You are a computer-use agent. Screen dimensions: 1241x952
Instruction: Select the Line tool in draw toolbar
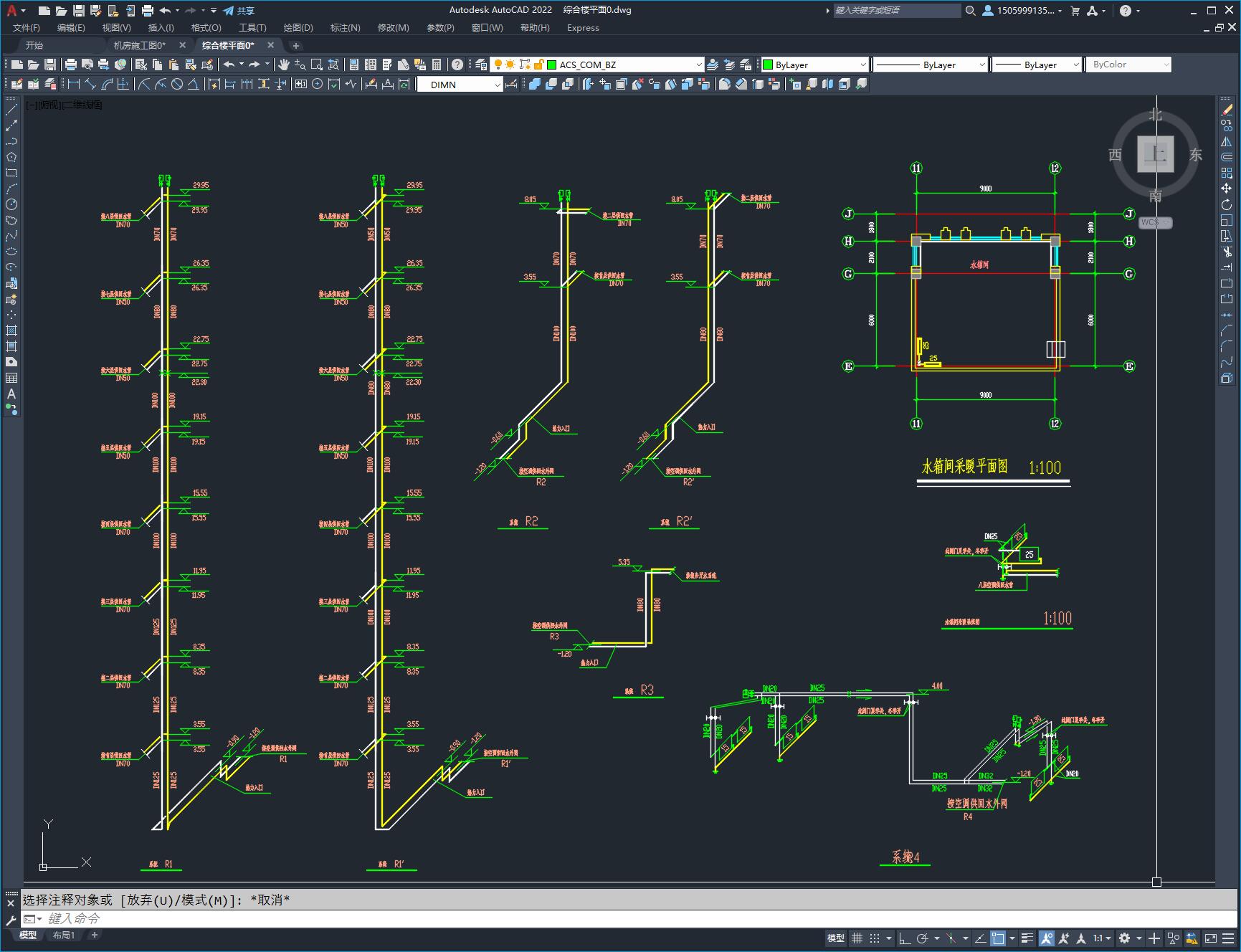coord(11,110)
